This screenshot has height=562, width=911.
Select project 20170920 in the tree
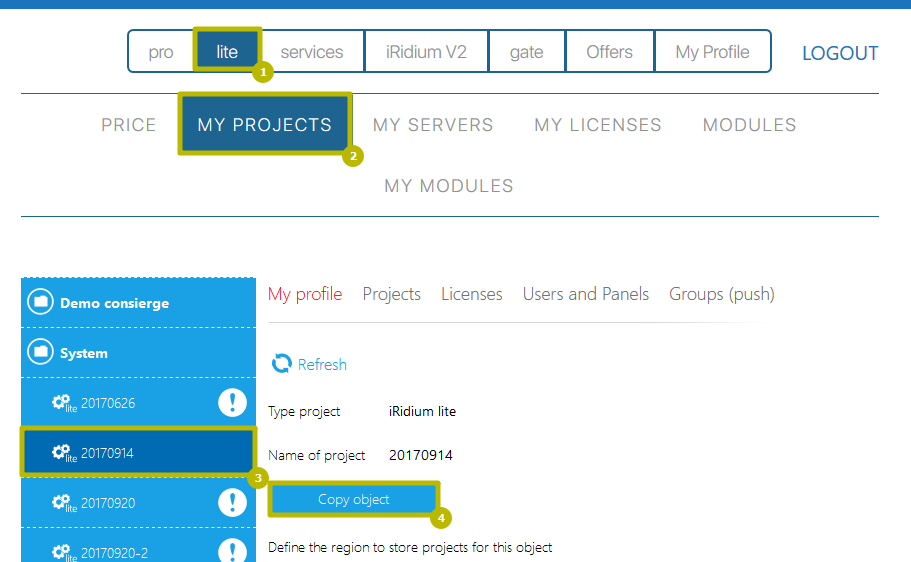click(107, 503)
